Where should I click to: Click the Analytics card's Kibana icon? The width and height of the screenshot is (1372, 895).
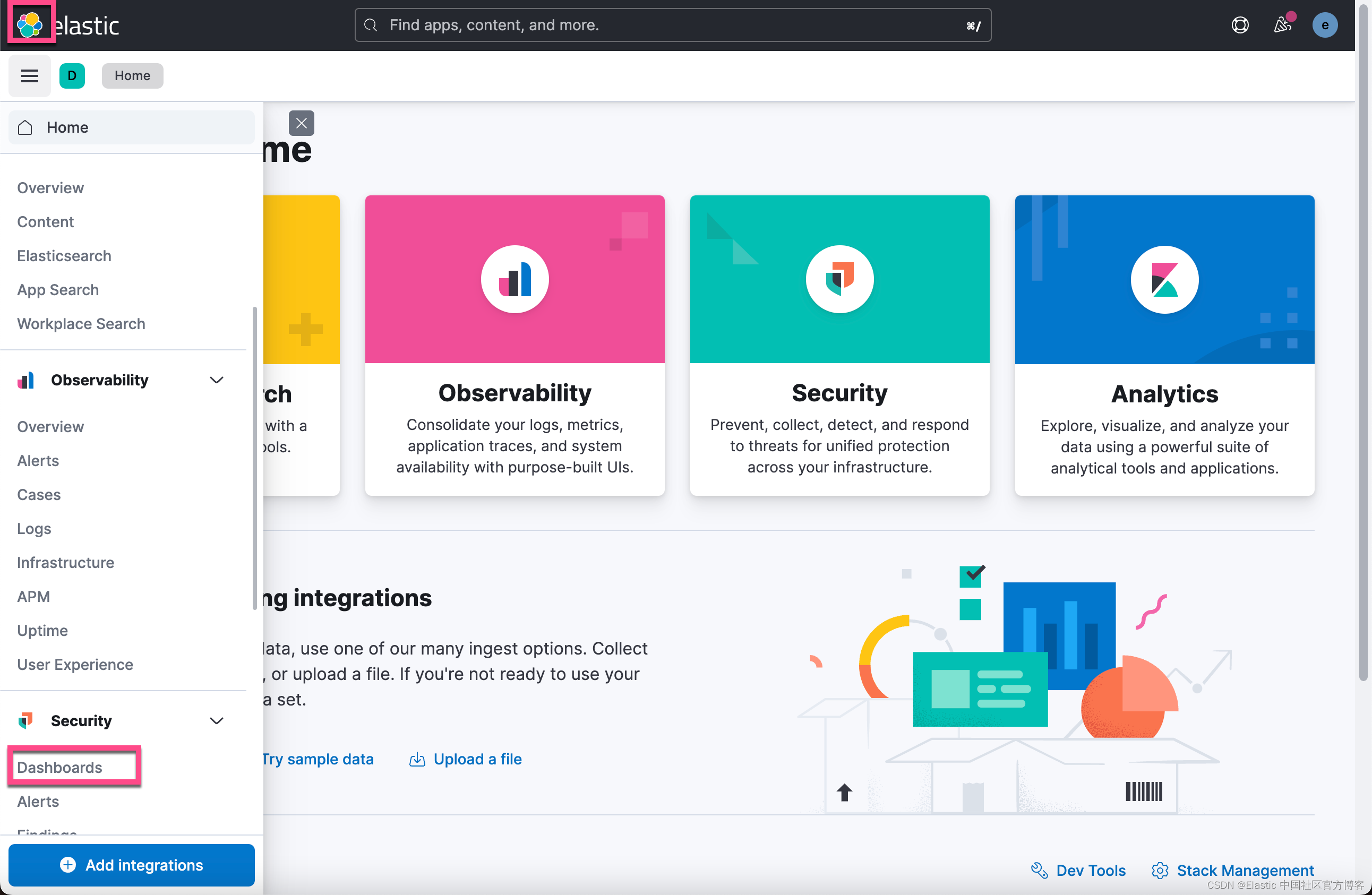point(1164,280)
